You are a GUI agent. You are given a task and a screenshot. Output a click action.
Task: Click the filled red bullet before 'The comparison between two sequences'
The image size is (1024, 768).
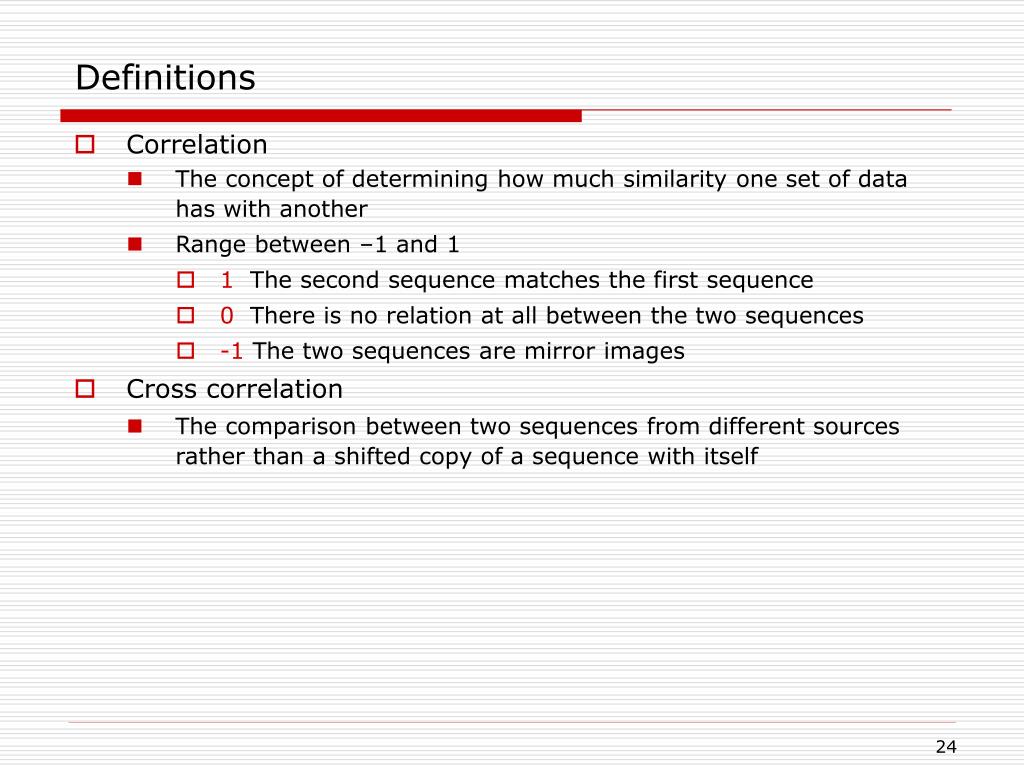[135, 426]
